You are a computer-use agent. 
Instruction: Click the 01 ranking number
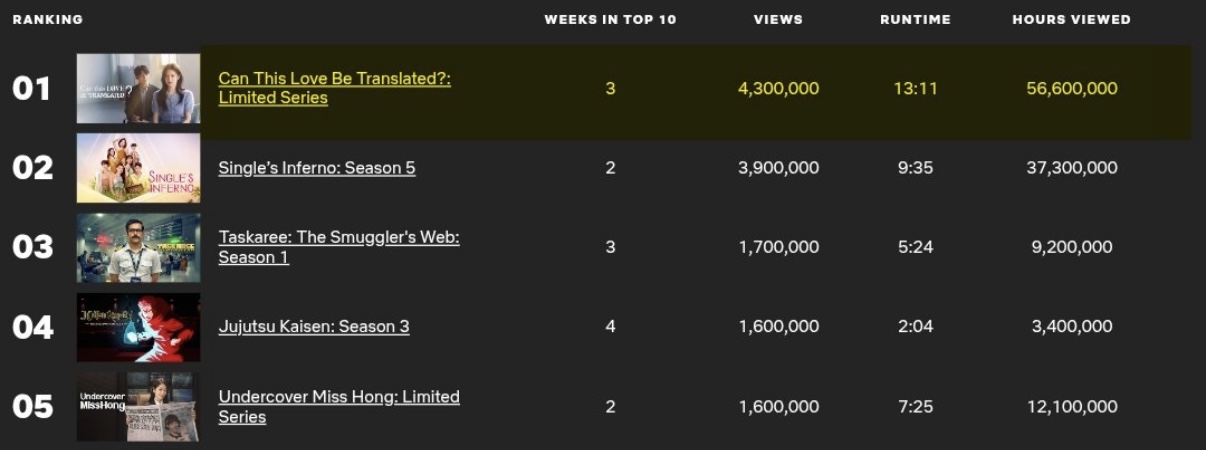click(x=31, y=89)
